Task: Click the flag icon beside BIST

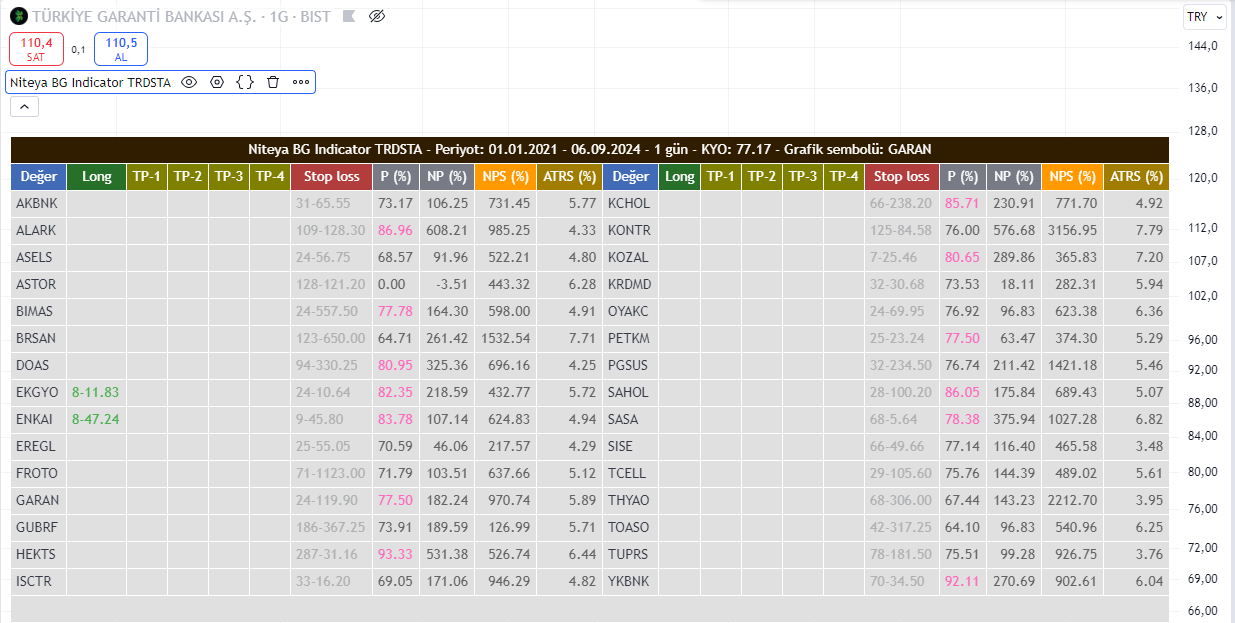Action: point(349,17)
